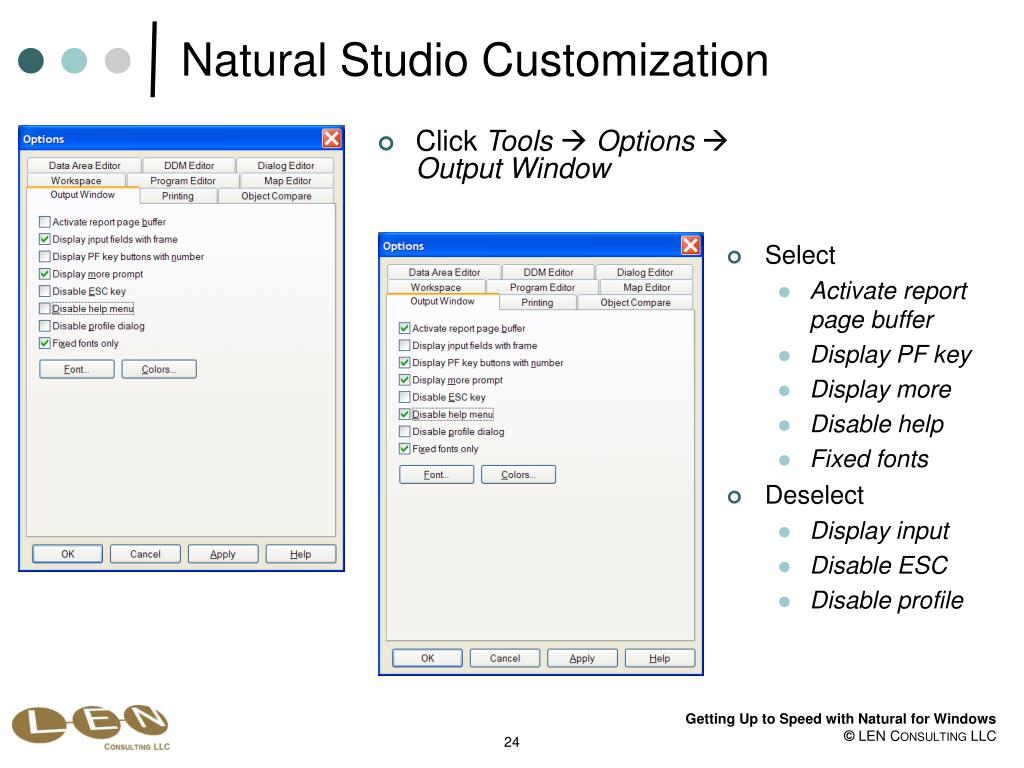
Task: Toggle Disable ESC key in left dialog
Action: 44,291
